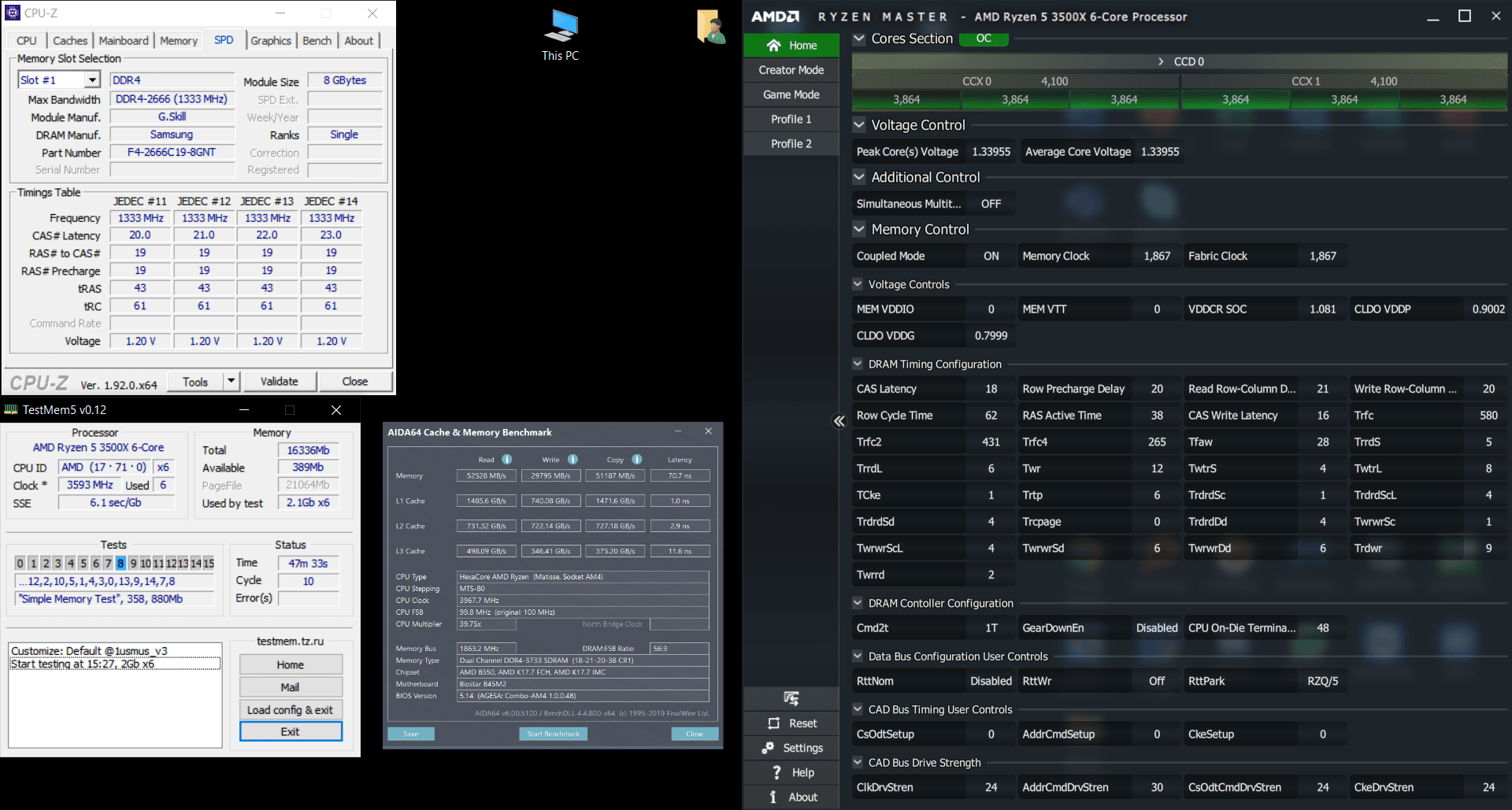Collapse the sidebar with double-chevron icon

pyautogui.click(x=839, y=421)
